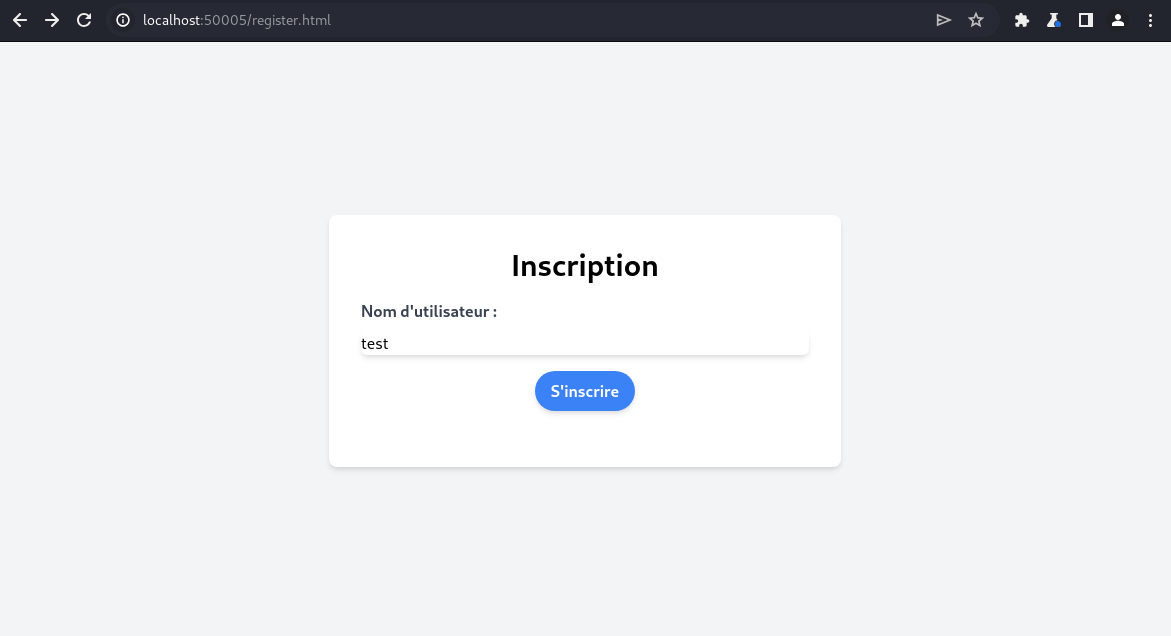Open the Extensions puzzle-piece menu
Viewport: 1171px width, 636px height.
pos(1021,20)
